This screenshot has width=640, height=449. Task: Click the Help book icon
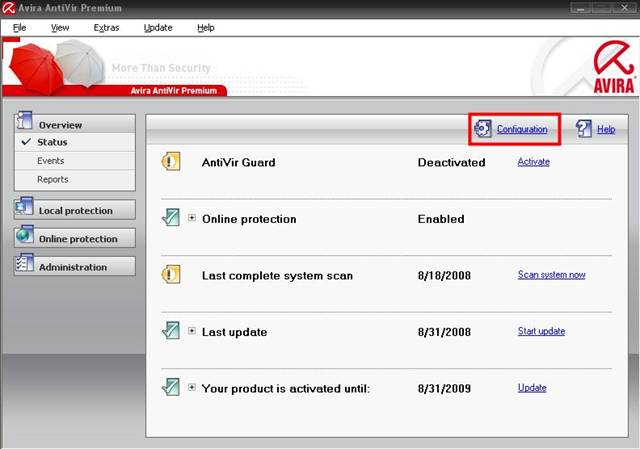pos(583,129)
